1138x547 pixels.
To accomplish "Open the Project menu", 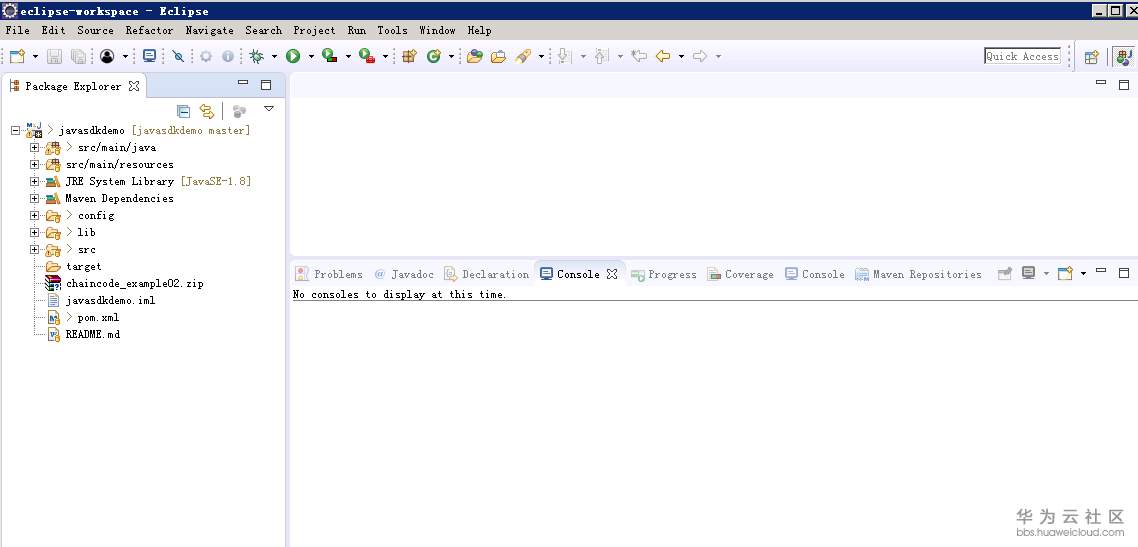I will coord(314,30).
